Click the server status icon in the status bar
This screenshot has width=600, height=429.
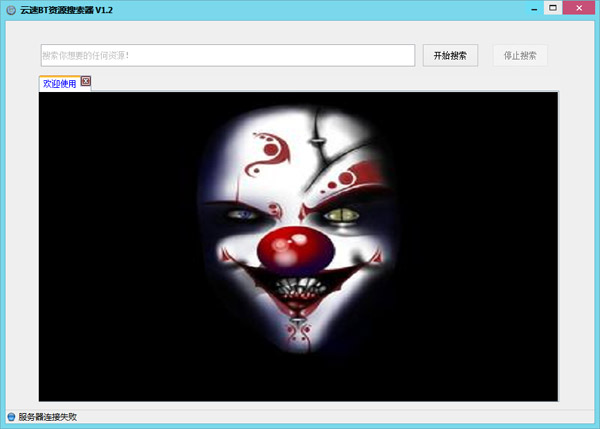[11, 417]
